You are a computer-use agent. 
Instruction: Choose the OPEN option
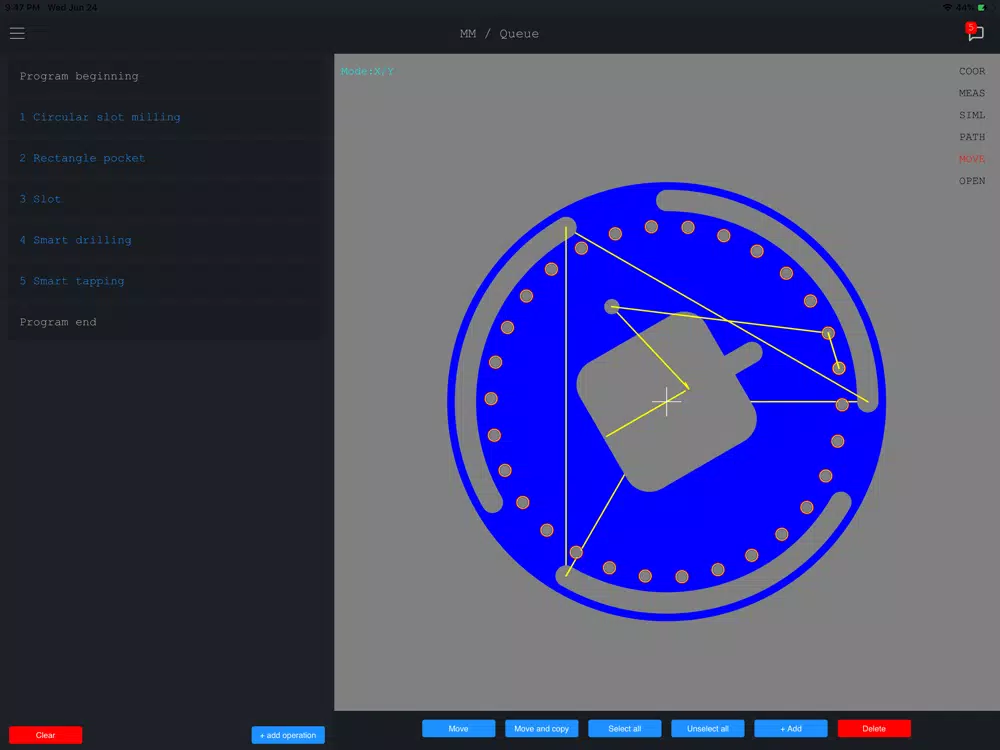tap(972, 181)
